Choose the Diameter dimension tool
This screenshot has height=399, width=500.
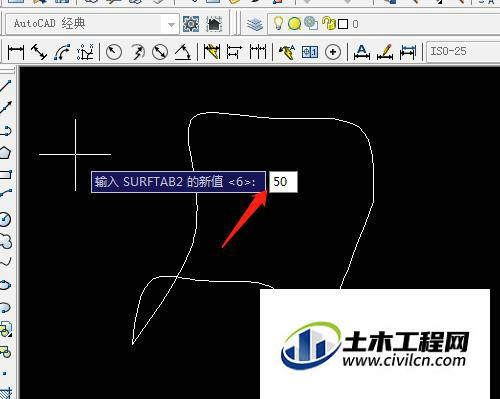160,52
